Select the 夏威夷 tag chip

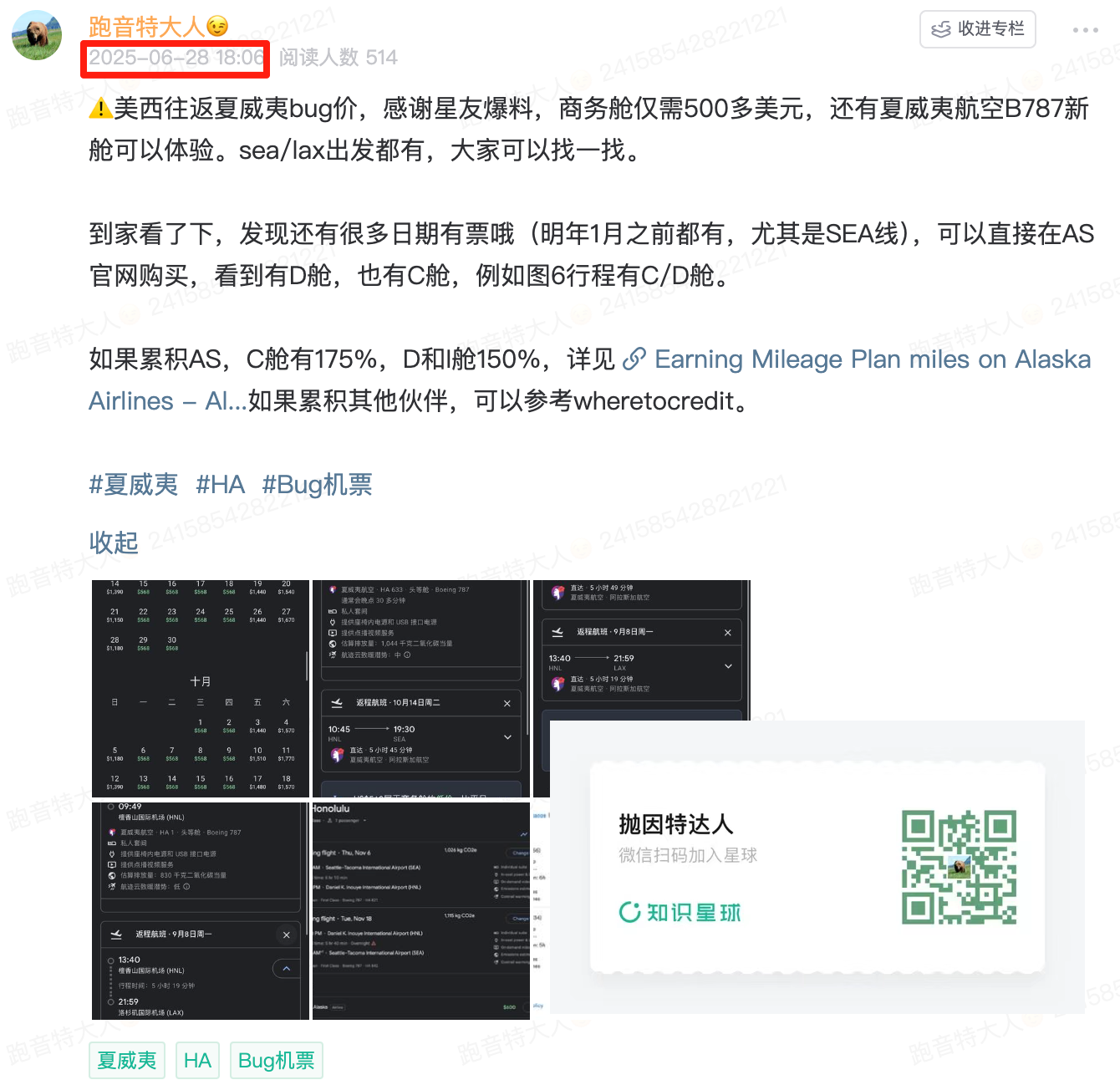point(127,1061)
